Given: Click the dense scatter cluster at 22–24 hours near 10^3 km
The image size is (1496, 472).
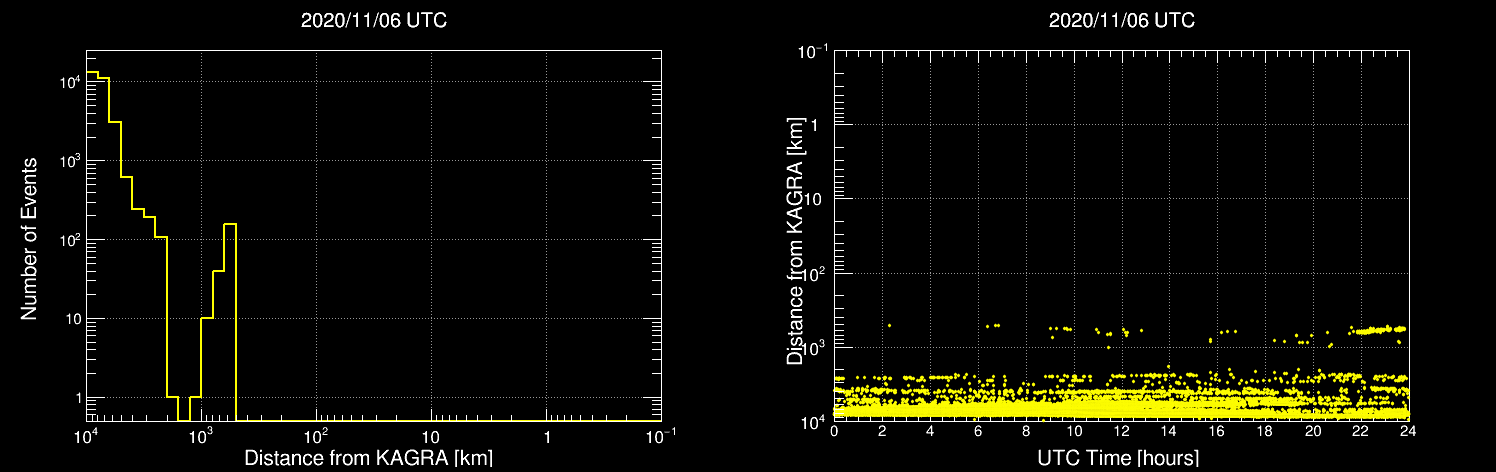Looking at the screenshot, I should [1378, 329].
